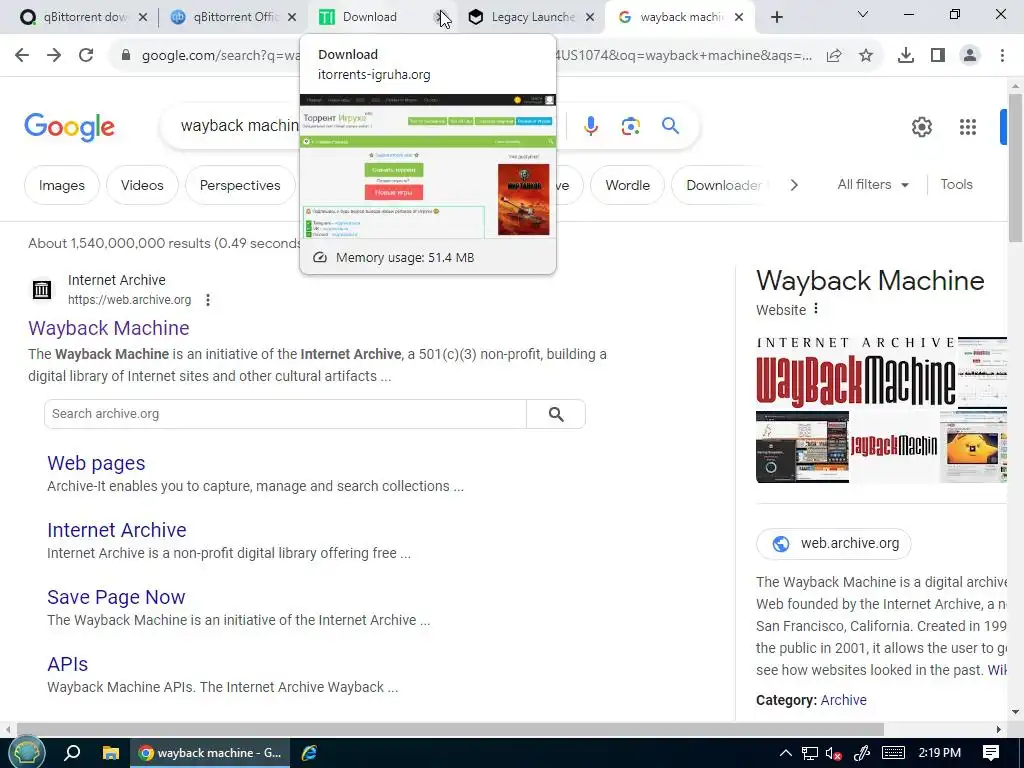Reload the current page
The image size is (1024, 768).
[86, 56]
